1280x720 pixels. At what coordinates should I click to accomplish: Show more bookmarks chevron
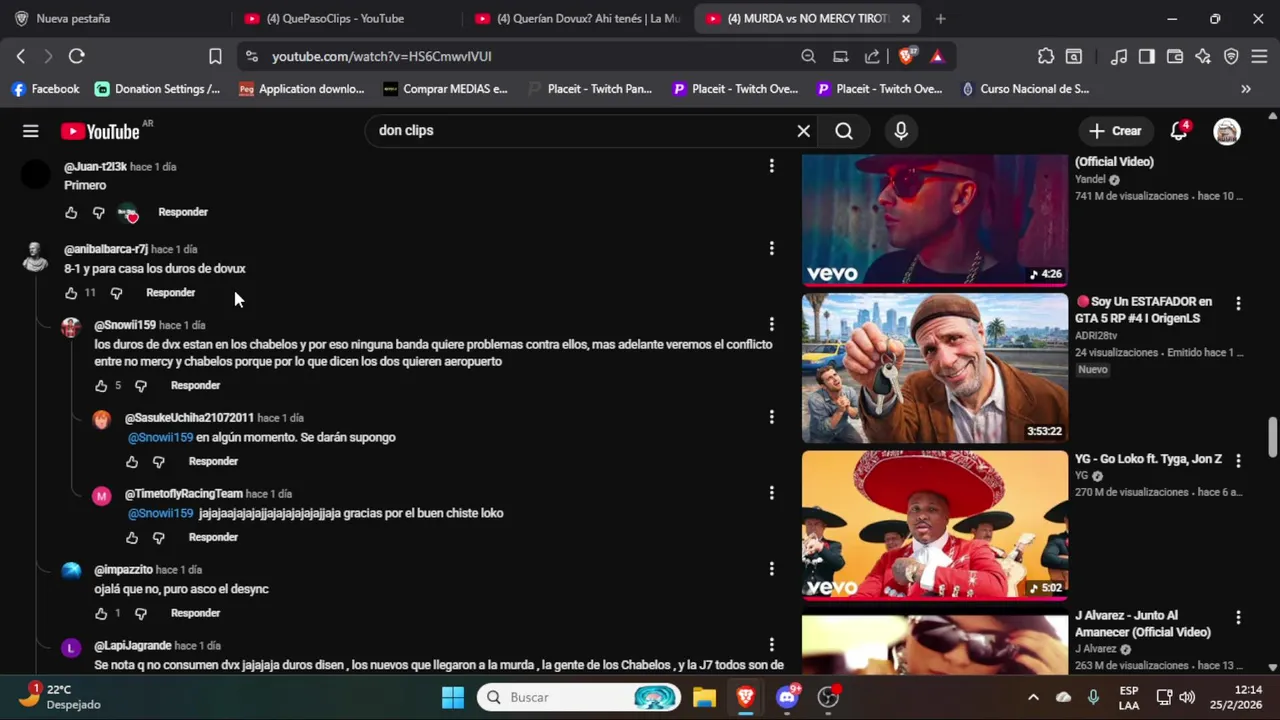(x=1246, y=89)
